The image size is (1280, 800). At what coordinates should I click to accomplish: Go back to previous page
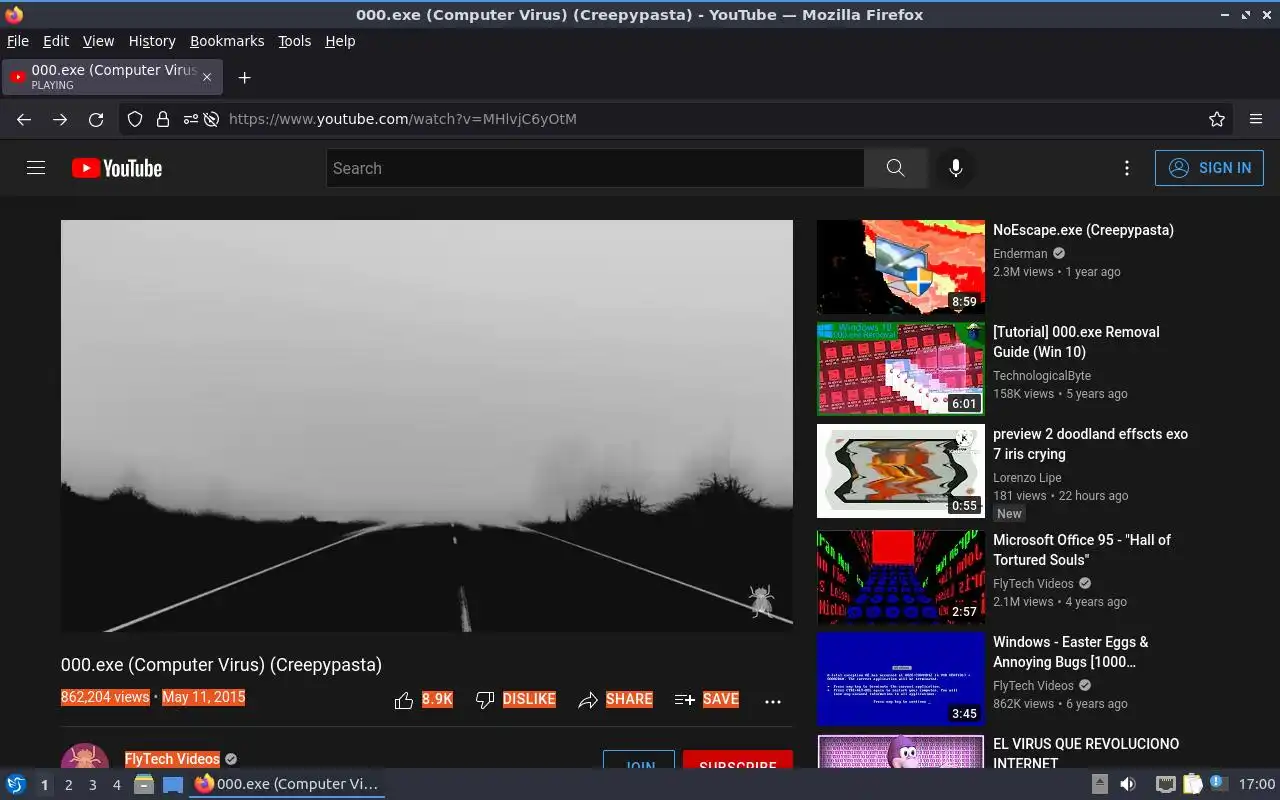pos(24,119)
